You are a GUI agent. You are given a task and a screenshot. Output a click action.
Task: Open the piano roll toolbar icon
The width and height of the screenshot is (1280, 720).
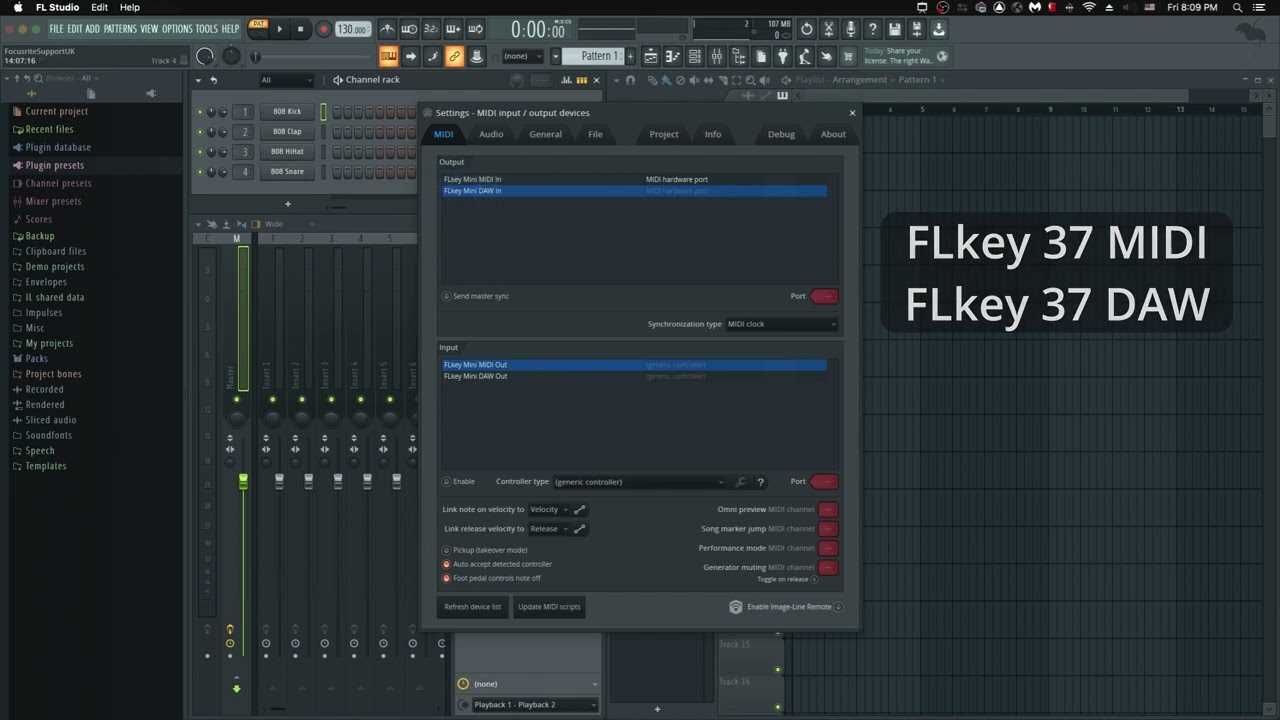coord(672,56)
